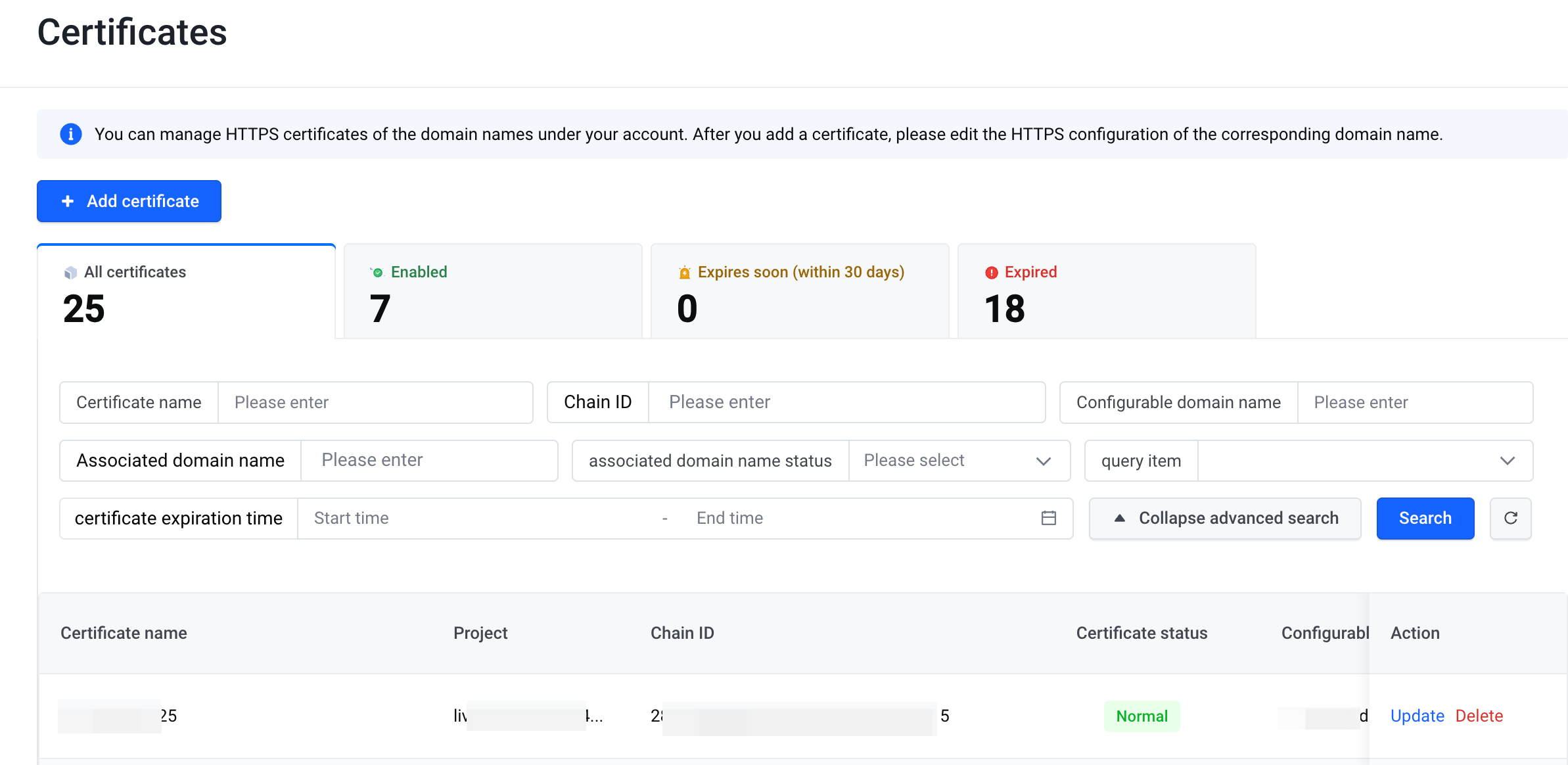The width and height of the screenshot is (1568, 765).
Task: Open associated domain name status dropdown
Action: pos(958,461)
